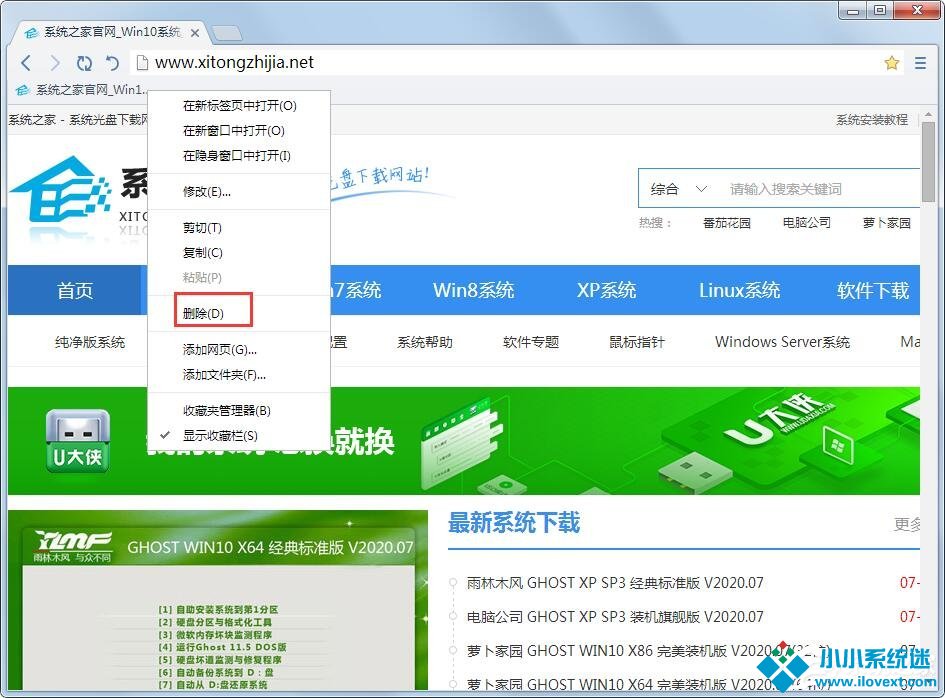Open the 萝卜家园 hot search link
945x698 pixels.
(887, 223)
